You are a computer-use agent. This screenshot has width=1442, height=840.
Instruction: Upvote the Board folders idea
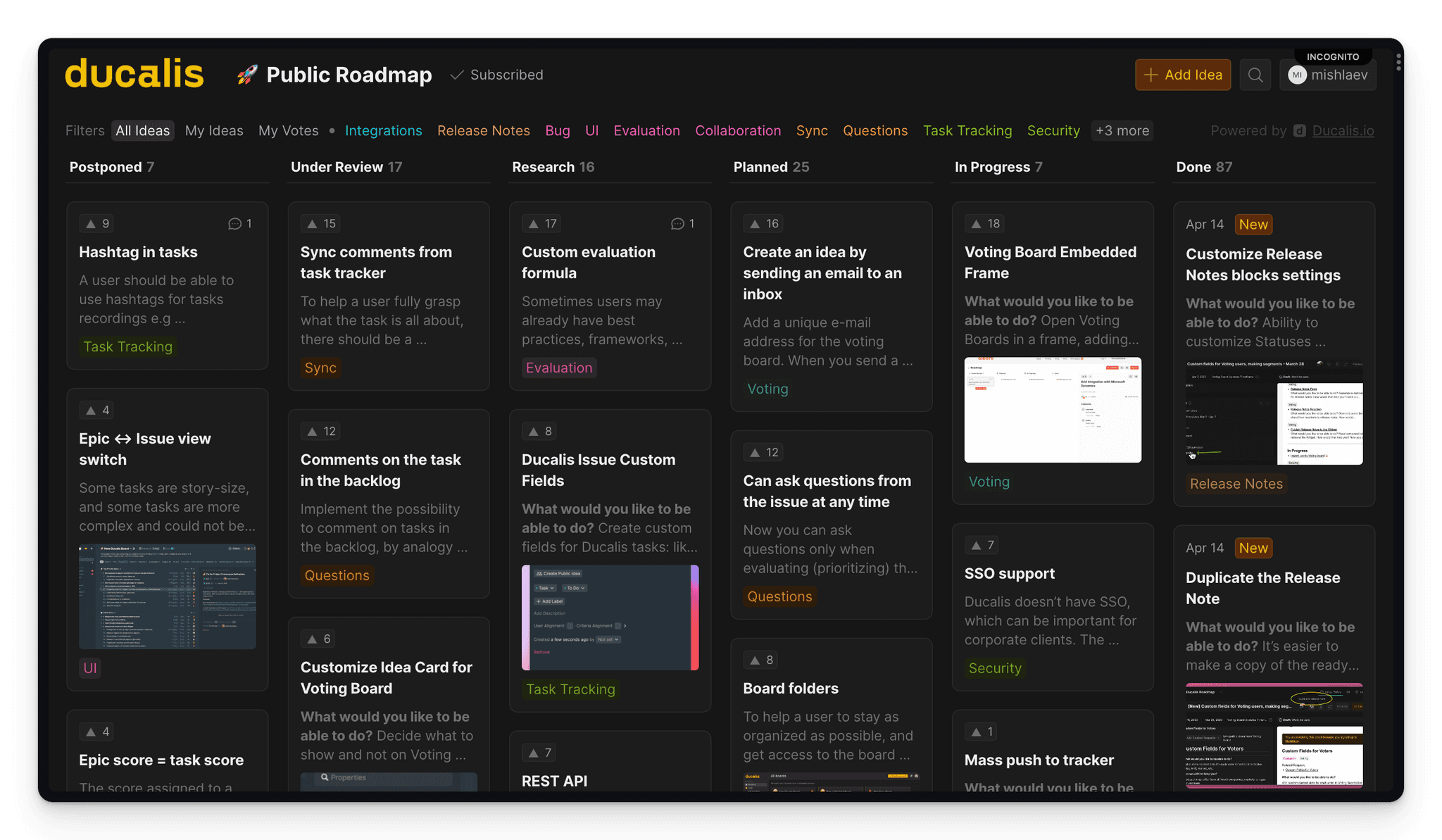click(761, 660)
